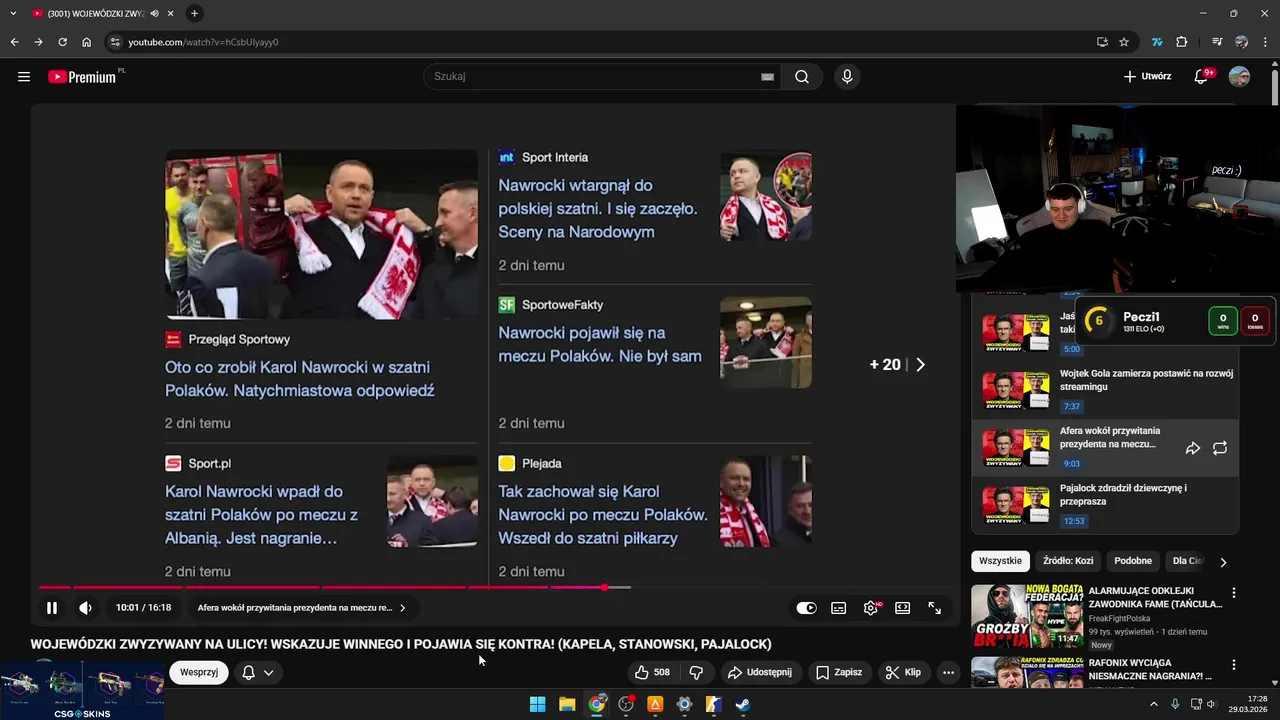The width and height of the screenshot is (1280, 720).
Task: Open YouTube account avatar menu
Action: click(x=1239, y=76)
